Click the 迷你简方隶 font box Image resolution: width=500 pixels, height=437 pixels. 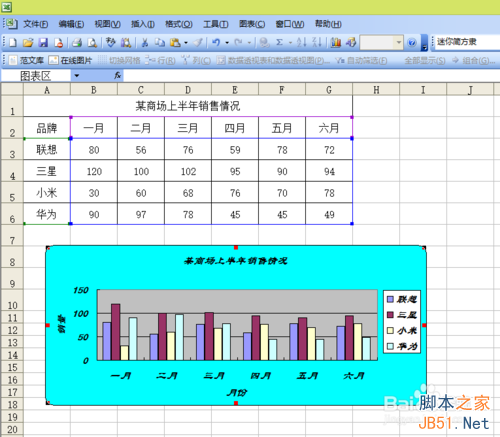point(467,42)
